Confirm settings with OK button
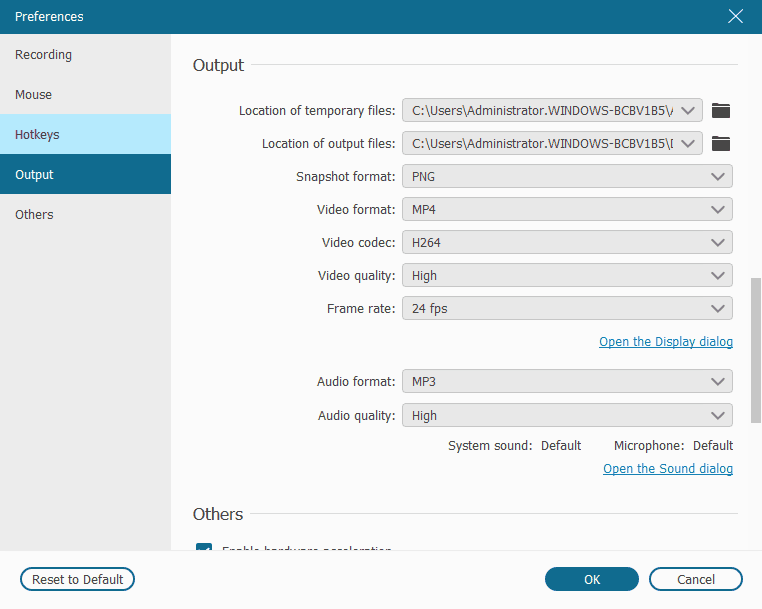Image resolution: width=762 pixels, height=609 pixels. coord(591,579)
